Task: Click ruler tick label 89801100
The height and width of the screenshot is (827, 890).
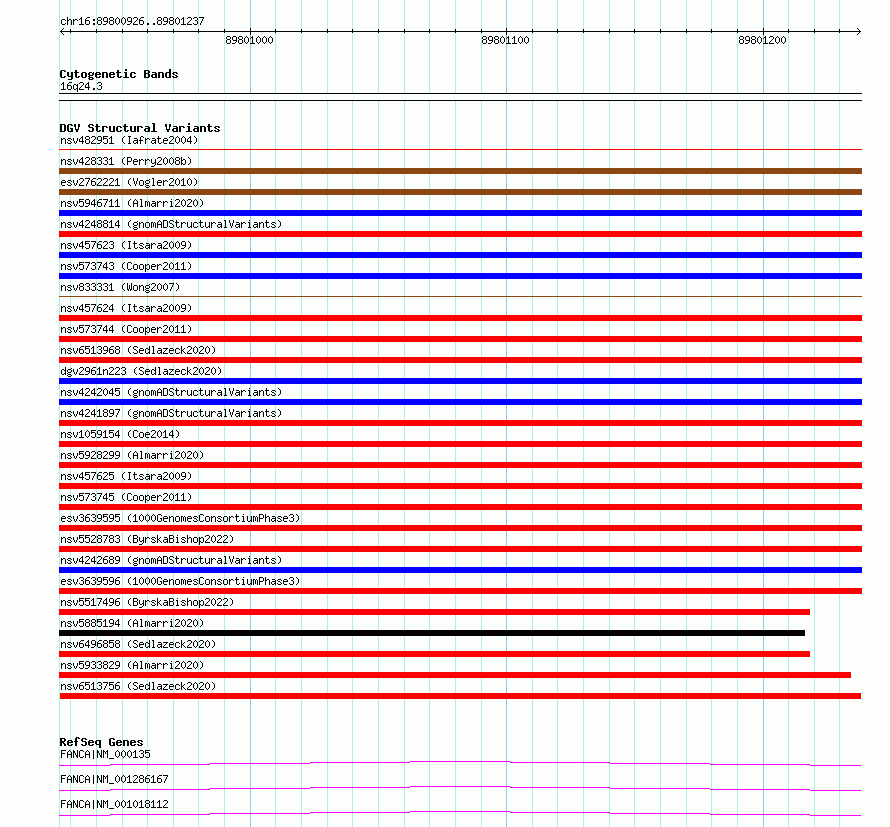Action: (505, 40)
